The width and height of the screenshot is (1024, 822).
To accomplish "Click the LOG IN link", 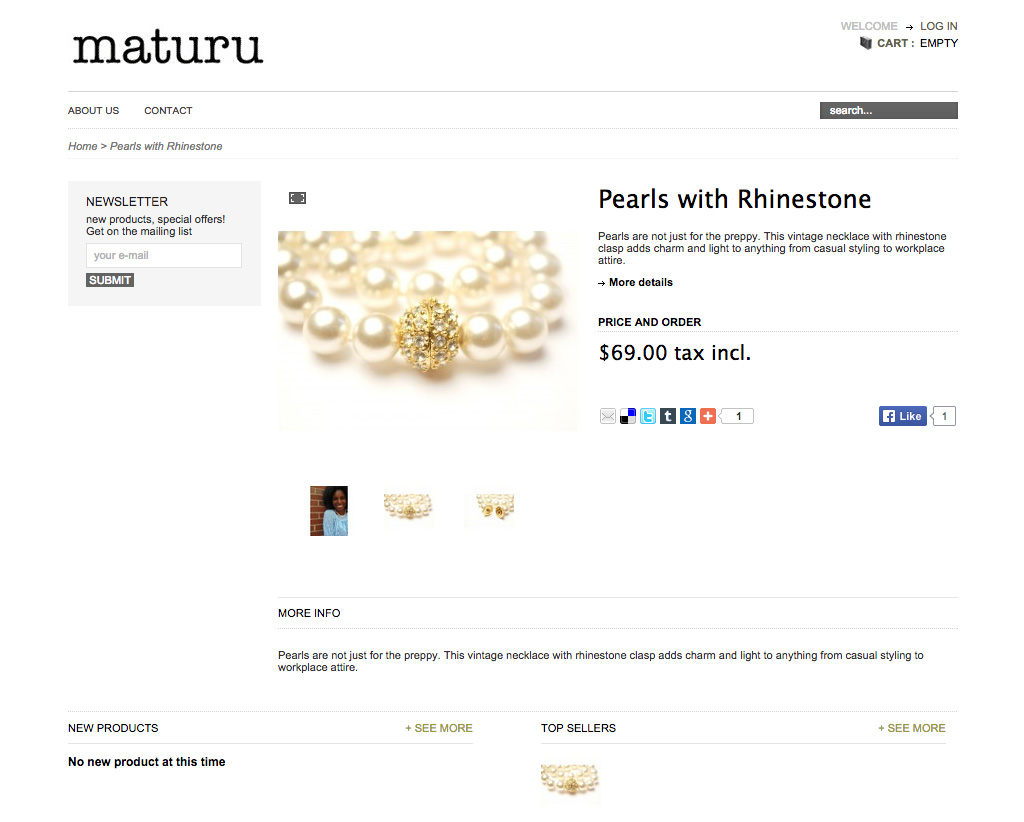I will [x=938, y=26].
